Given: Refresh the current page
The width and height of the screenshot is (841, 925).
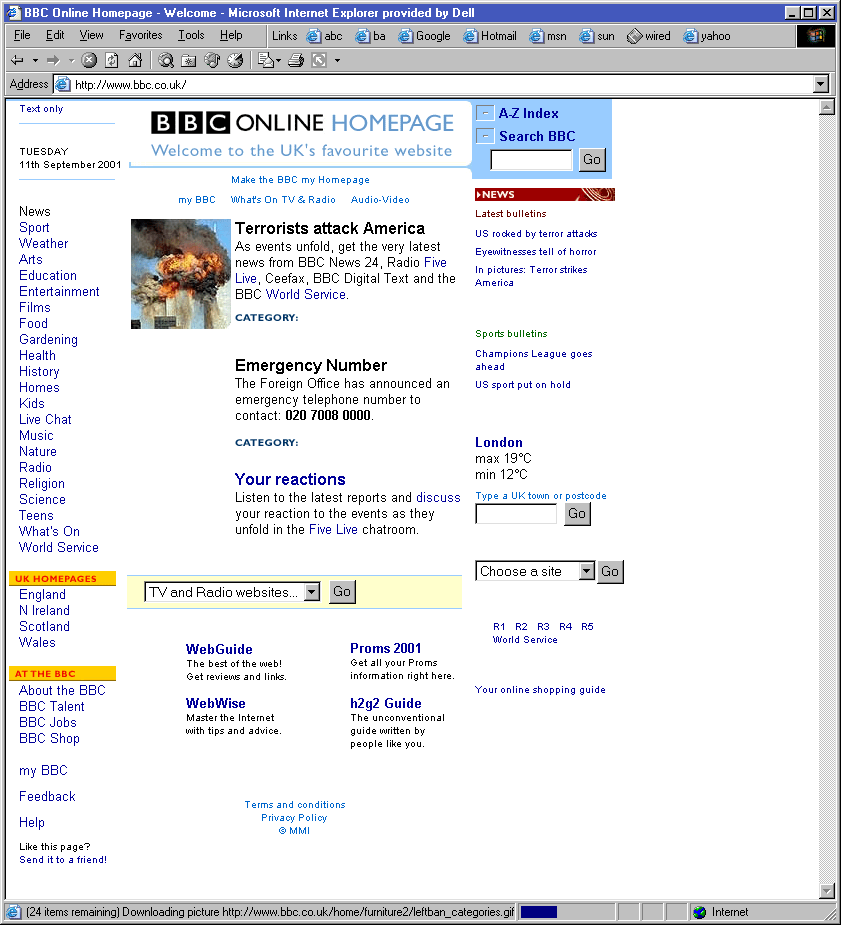Looking at the screenshot, I should [x=112, y=60].
